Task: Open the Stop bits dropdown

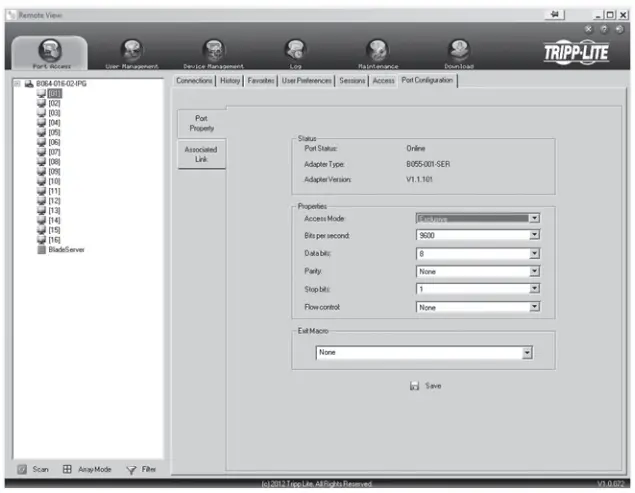Action: (x=535, y=289)
